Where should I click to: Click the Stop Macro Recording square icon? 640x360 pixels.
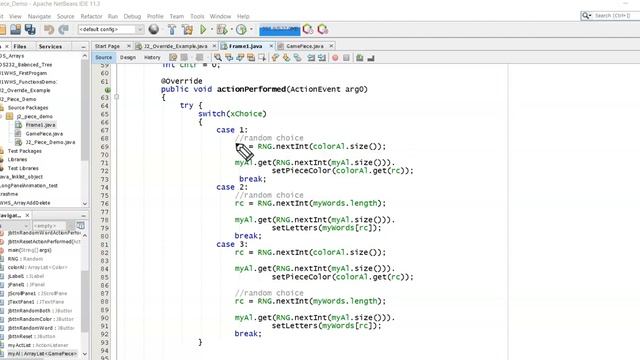[346, 58]
